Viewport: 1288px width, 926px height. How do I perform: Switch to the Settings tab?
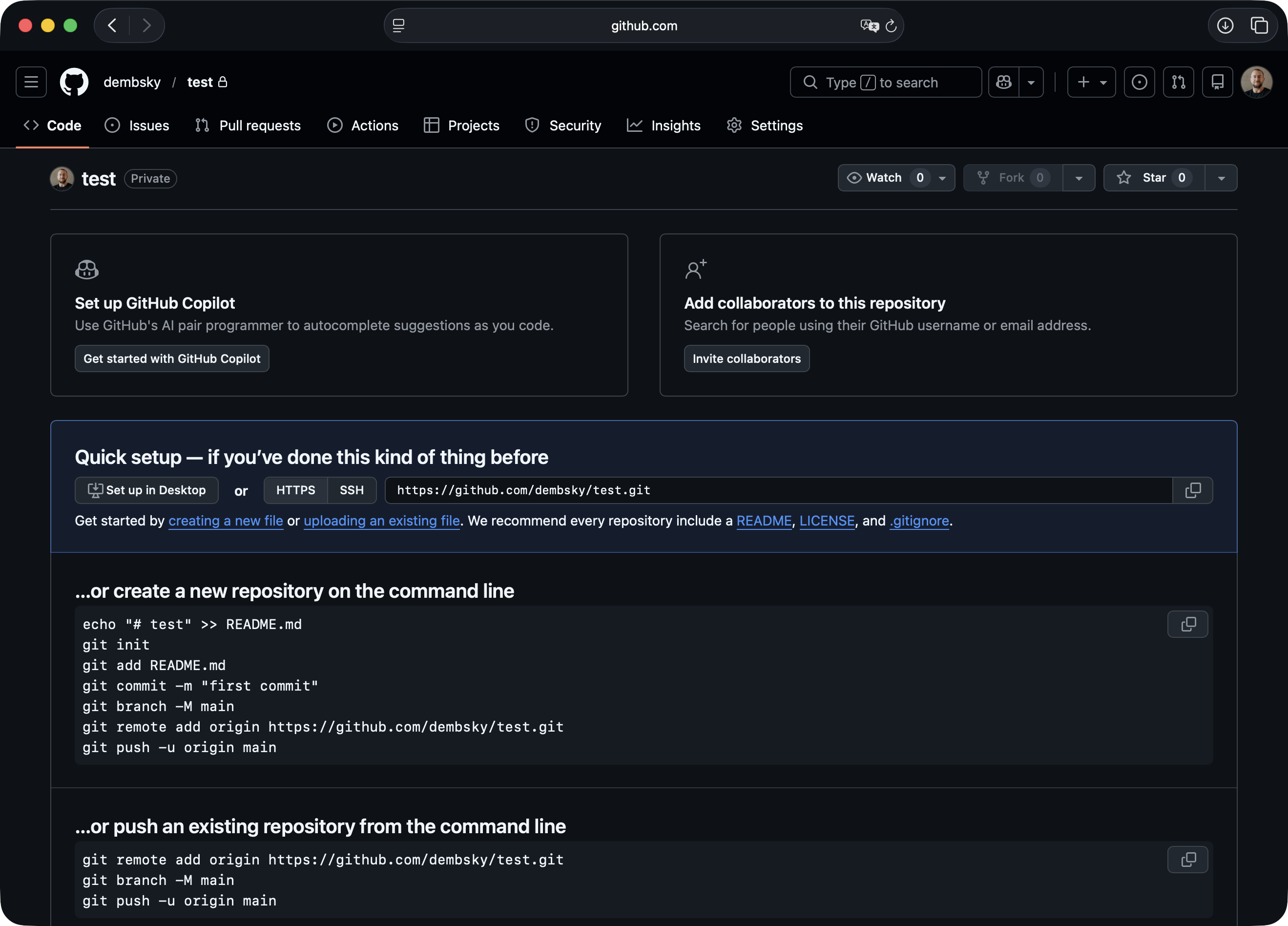point(765,126)
